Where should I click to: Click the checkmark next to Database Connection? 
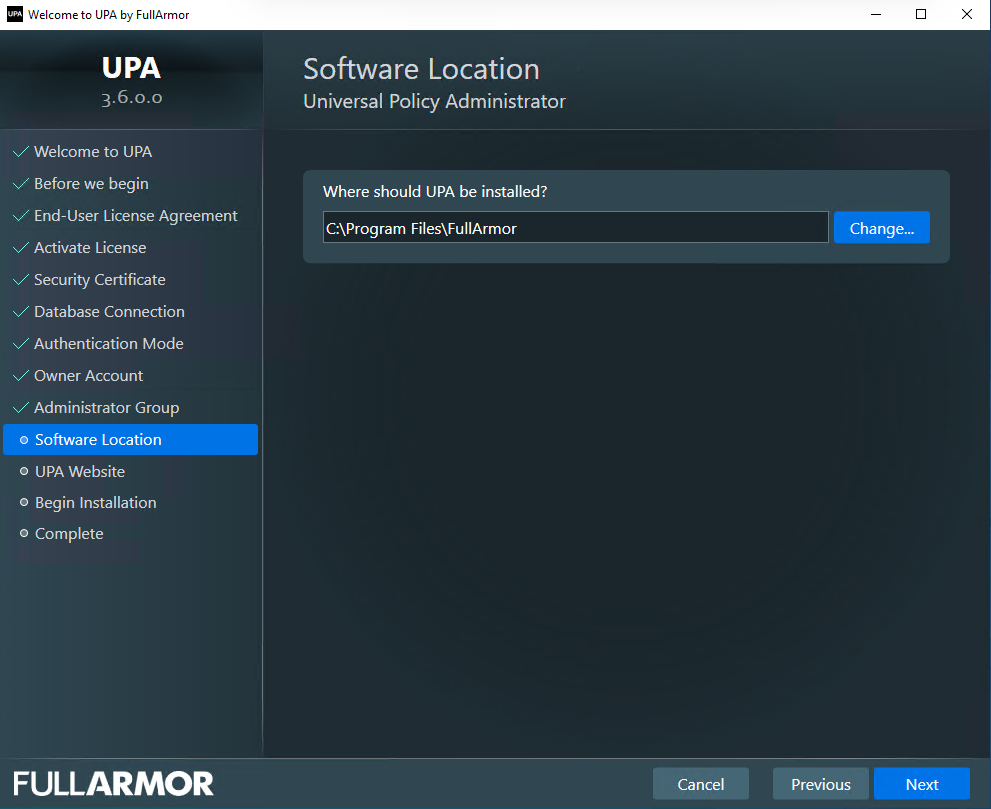pos(20,312)
